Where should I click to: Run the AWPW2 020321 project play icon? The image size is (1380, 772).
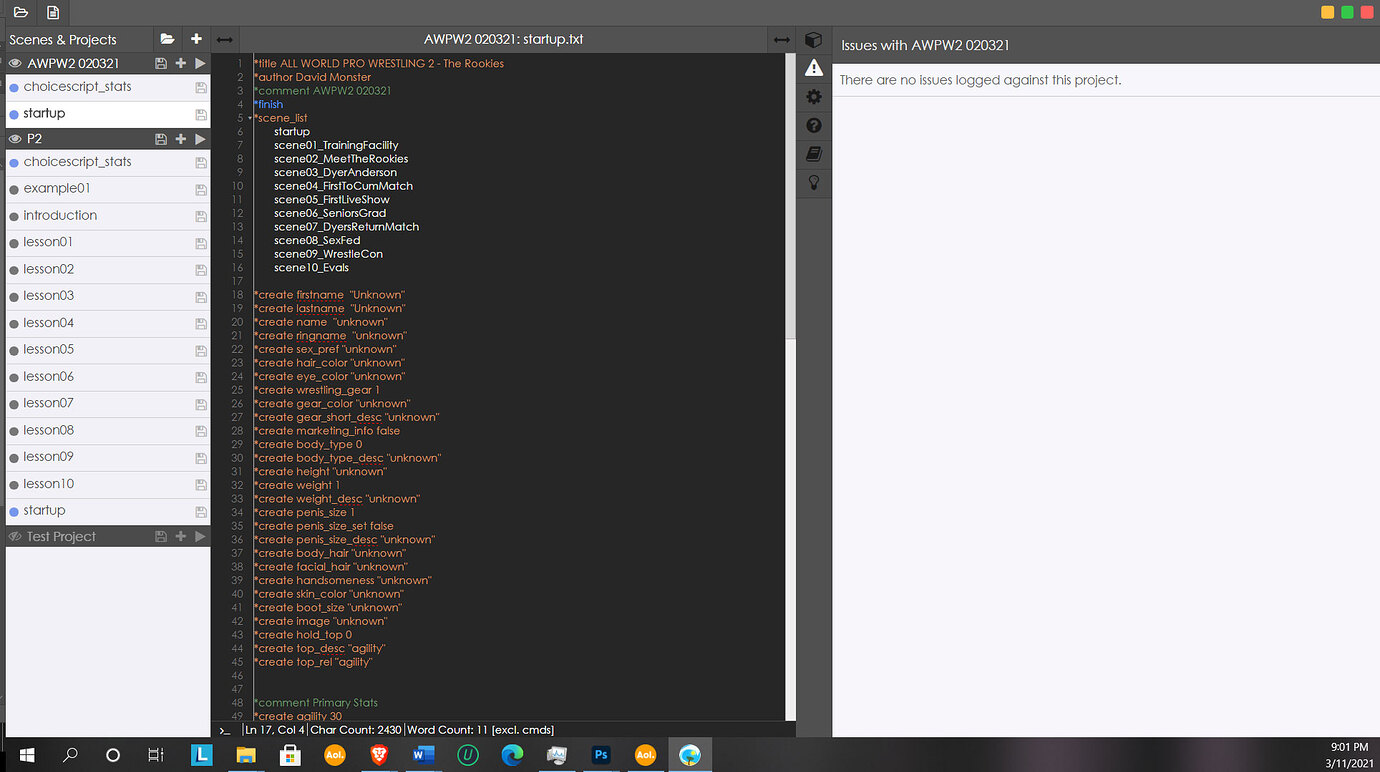point(199,62)
